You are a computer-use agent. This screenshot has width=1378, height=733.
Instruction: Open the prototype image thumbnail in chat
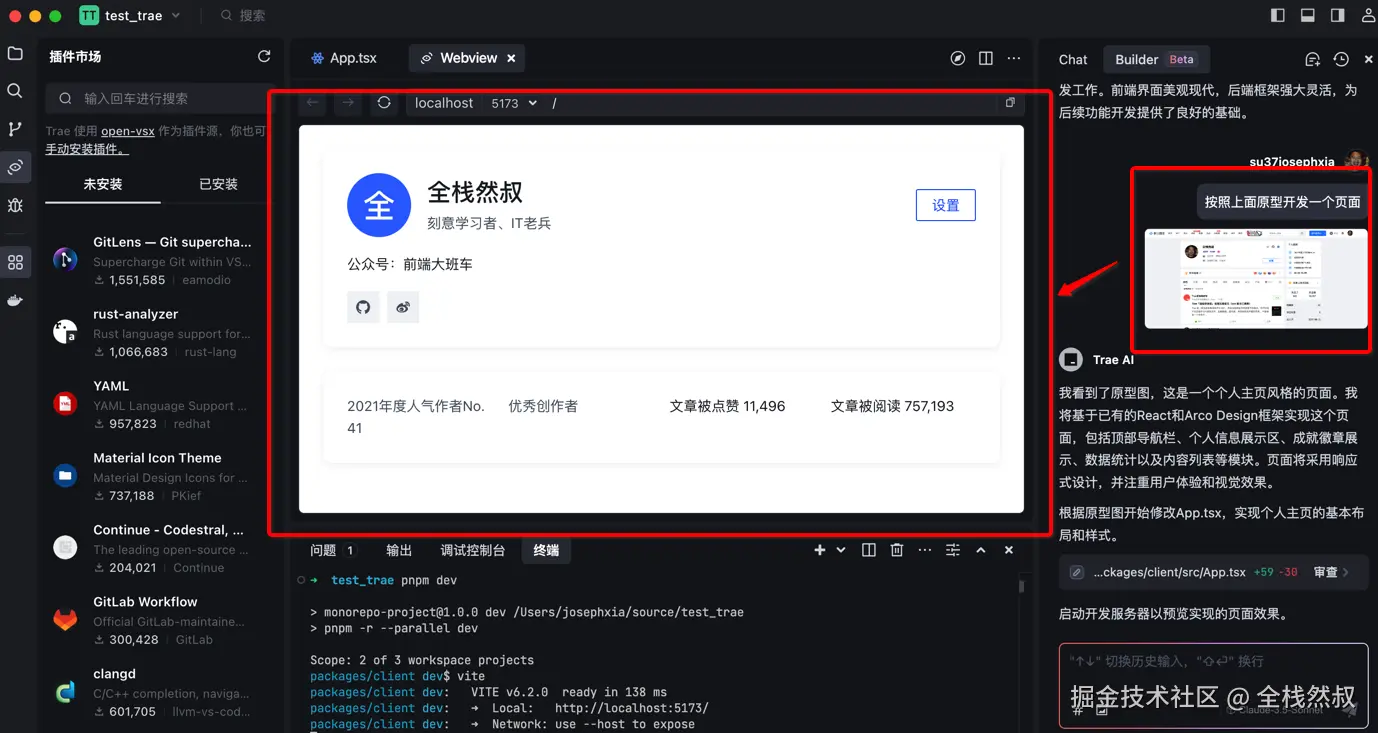1255,279
